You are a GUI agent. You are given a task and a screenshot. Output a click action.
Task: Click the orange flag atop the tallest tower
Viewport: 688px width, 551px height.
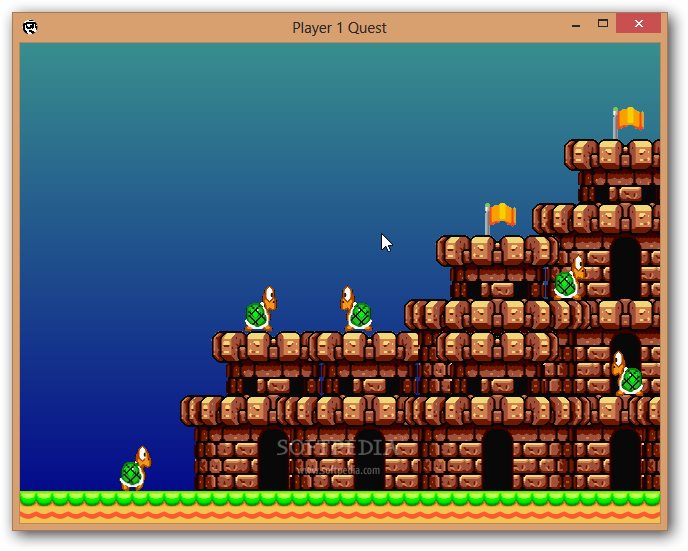pos(629,122)
